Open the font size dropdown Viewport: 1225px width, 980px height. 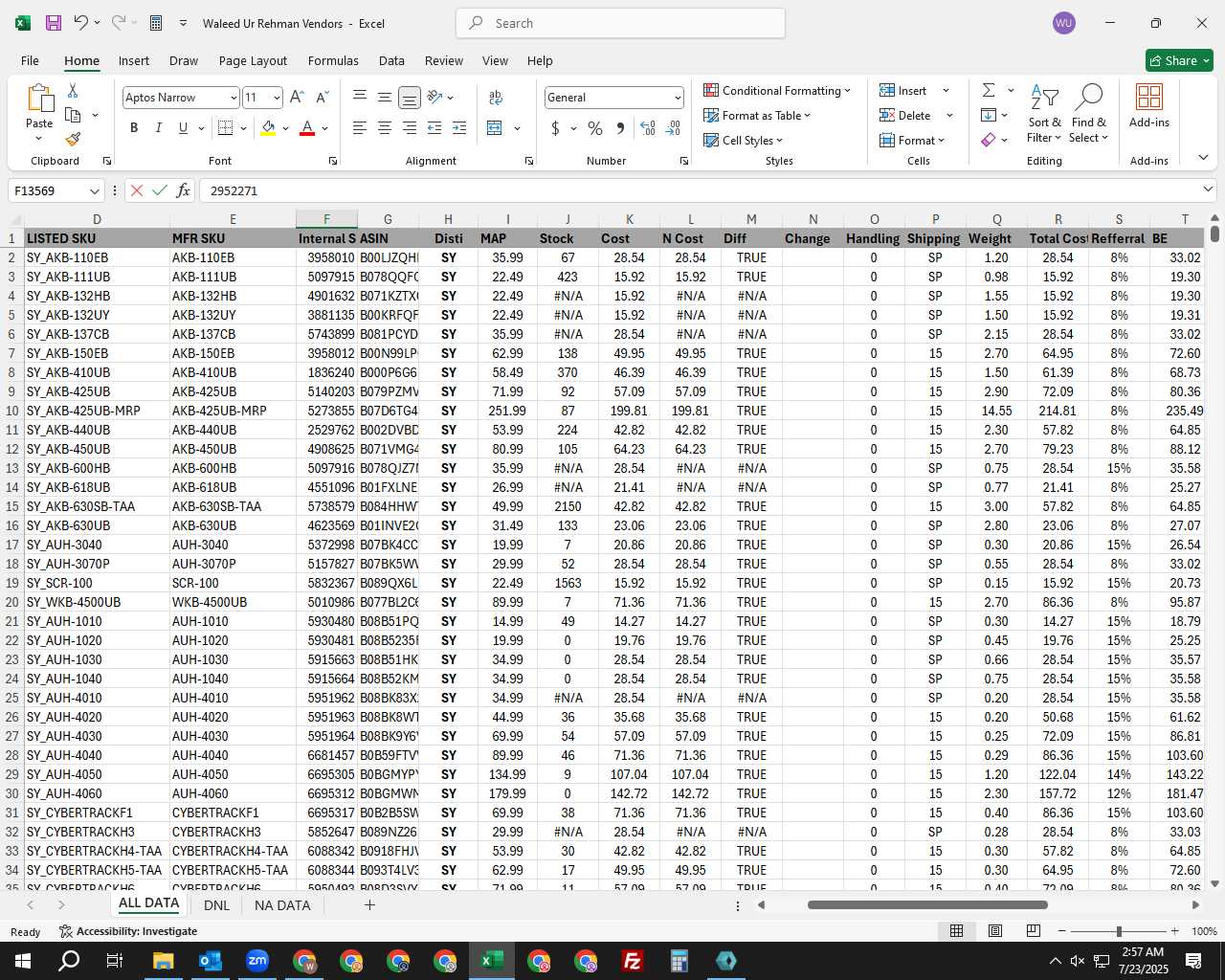click(x=277, y=98)
